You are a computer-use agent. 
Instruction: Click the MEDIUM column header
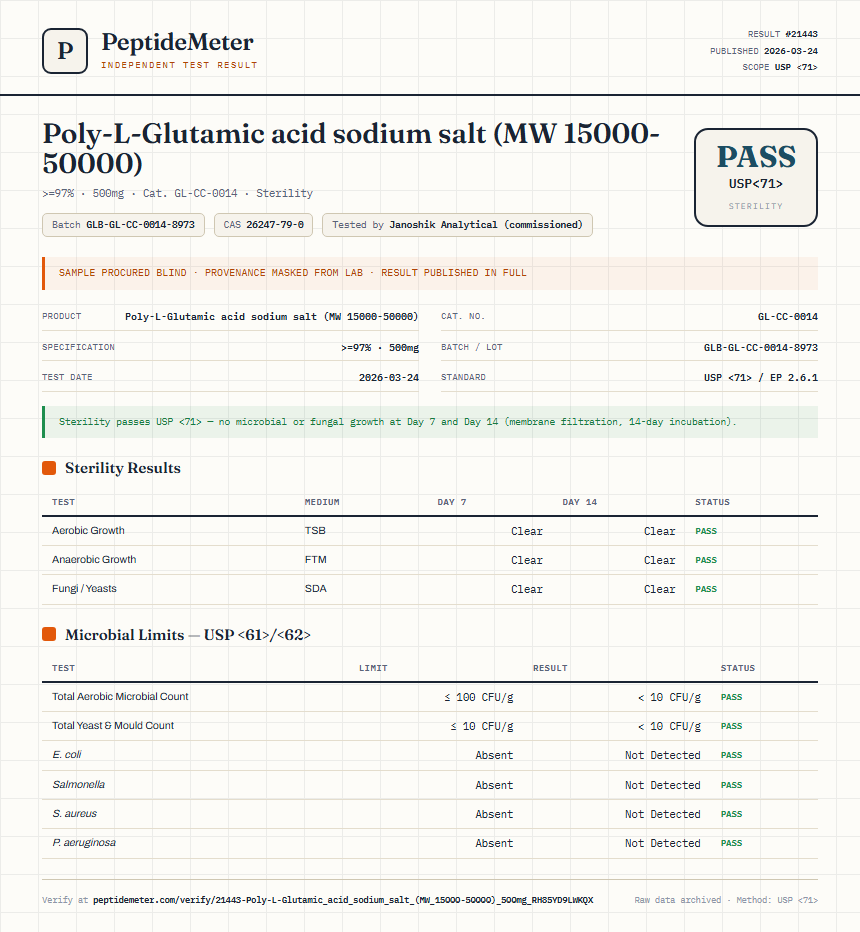322,502
